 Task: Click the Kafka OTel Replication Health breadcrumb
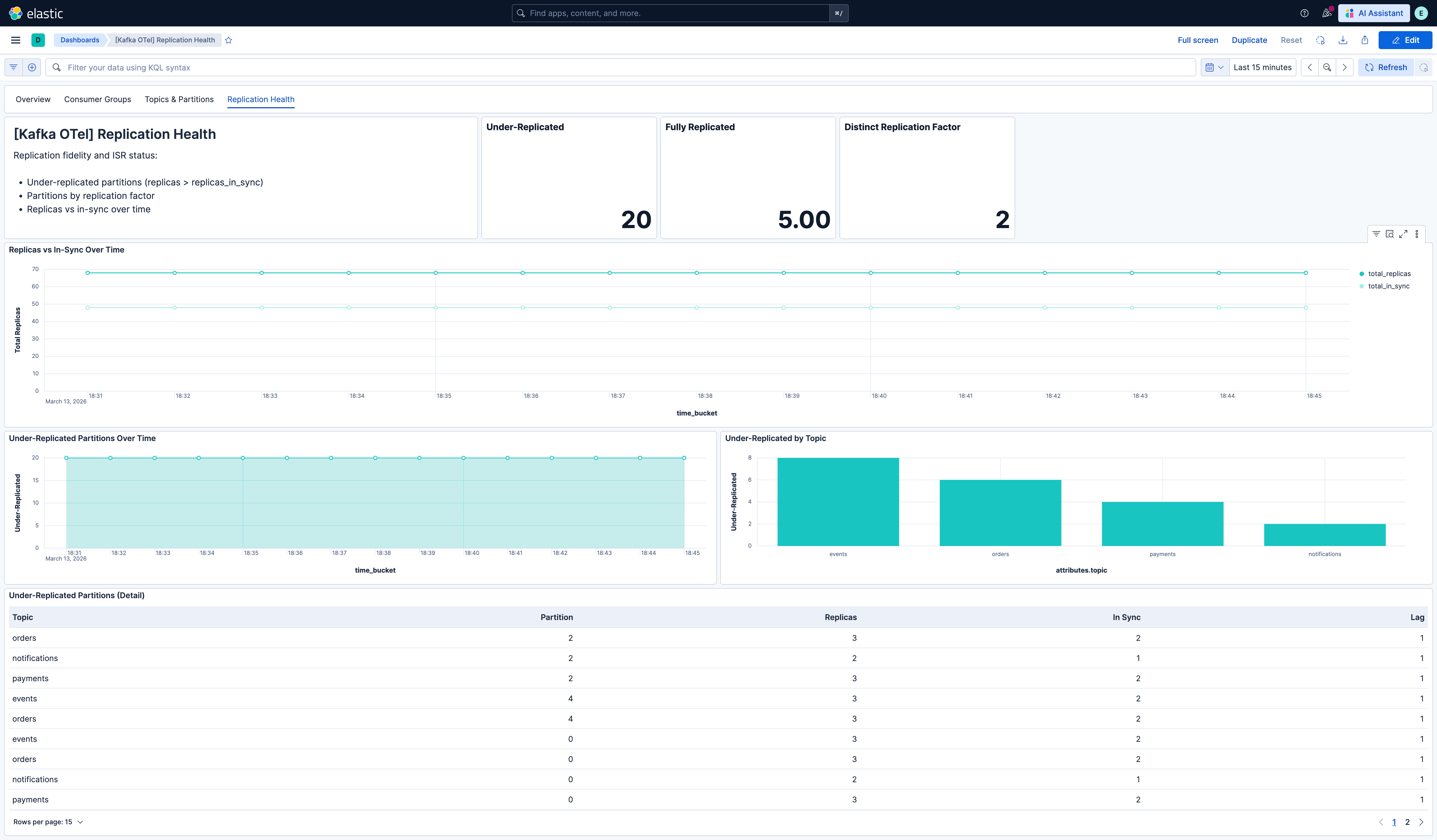pos(165,40)
